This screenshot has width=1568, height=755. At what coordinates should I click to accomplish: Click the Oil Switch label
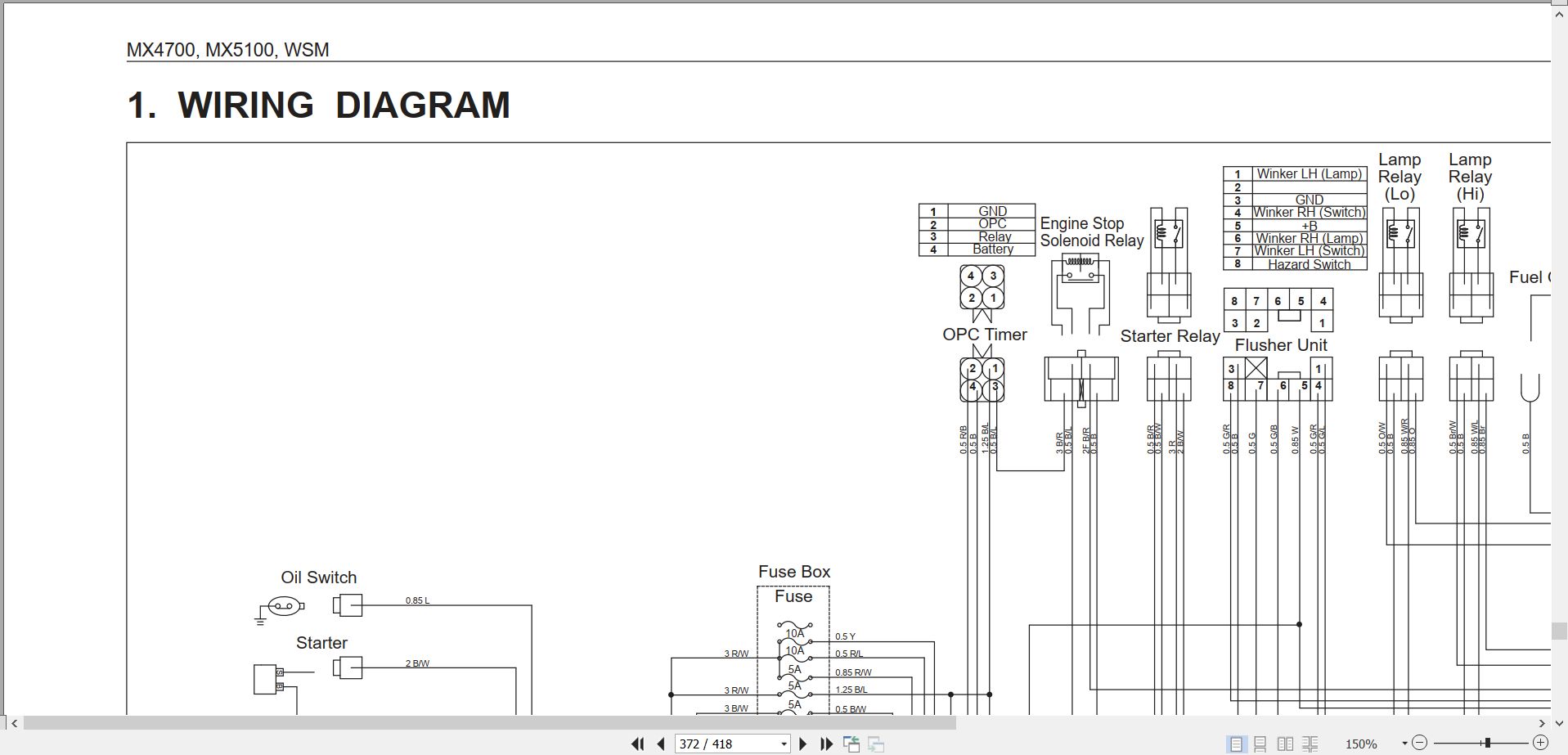(x=318, y=577)
